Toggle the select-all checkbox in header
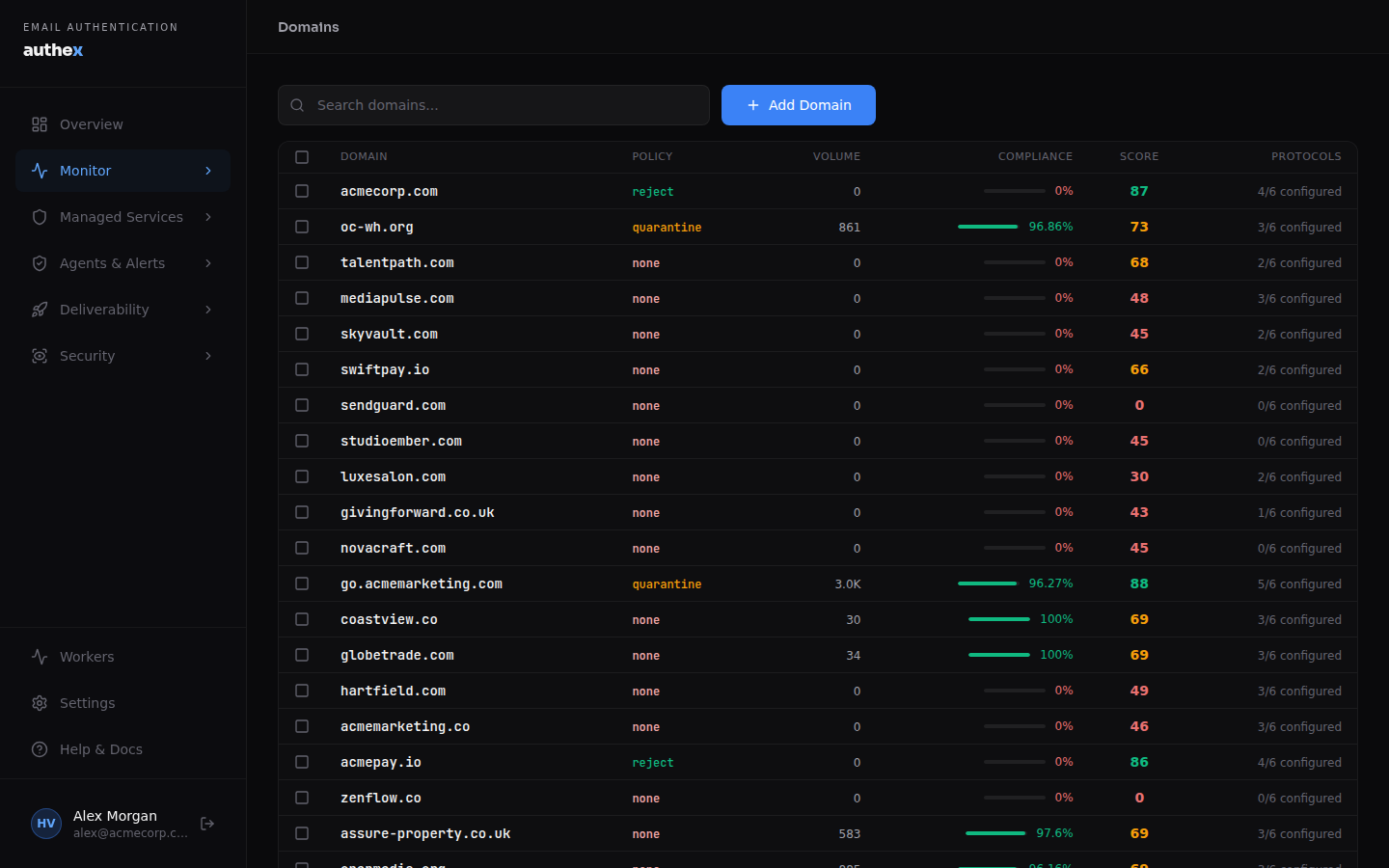The image size is (1389, 868). click(x=302, y=156)
